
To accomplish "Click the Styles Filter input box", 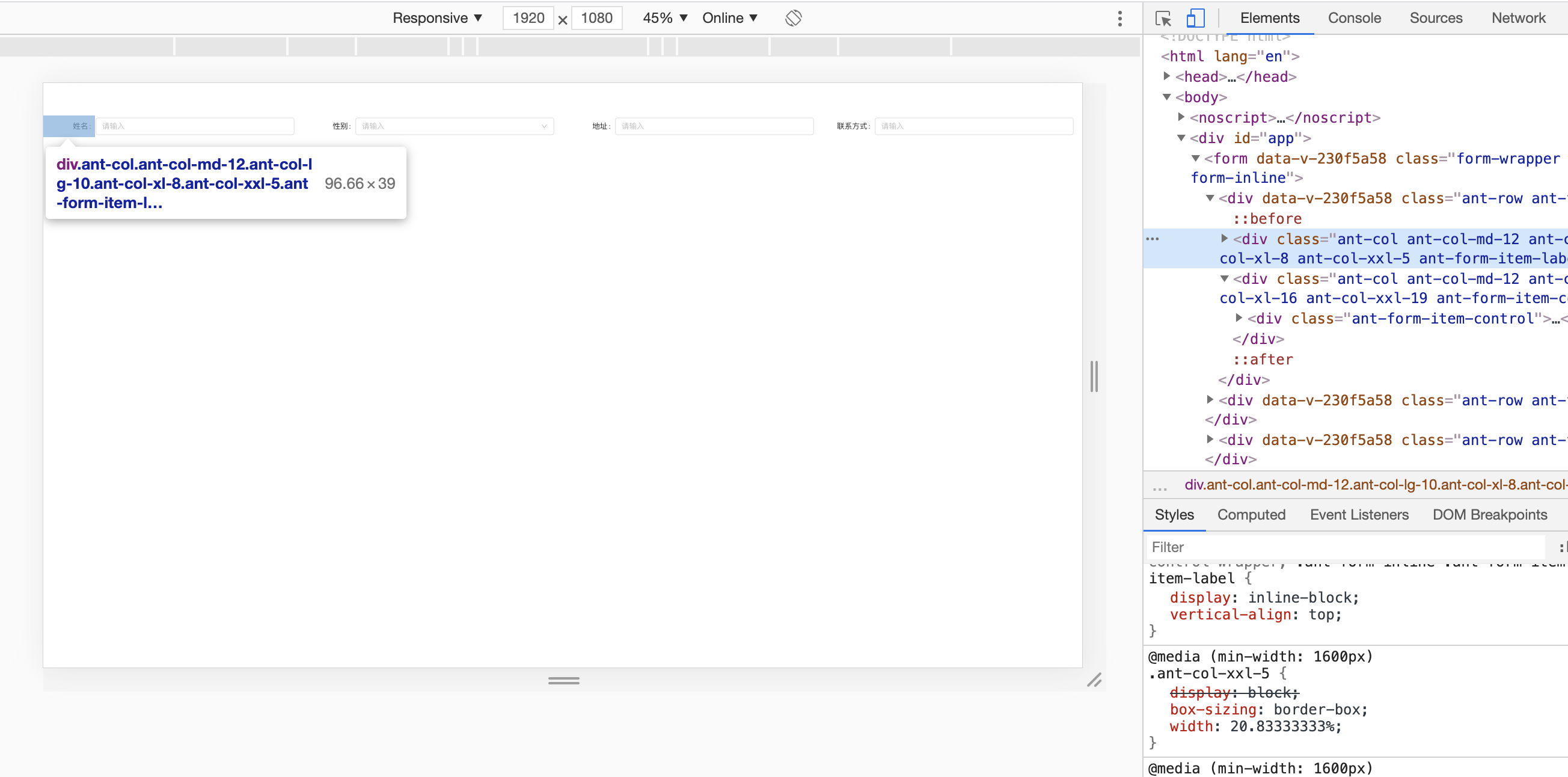I will click(x=1345, y=547).
